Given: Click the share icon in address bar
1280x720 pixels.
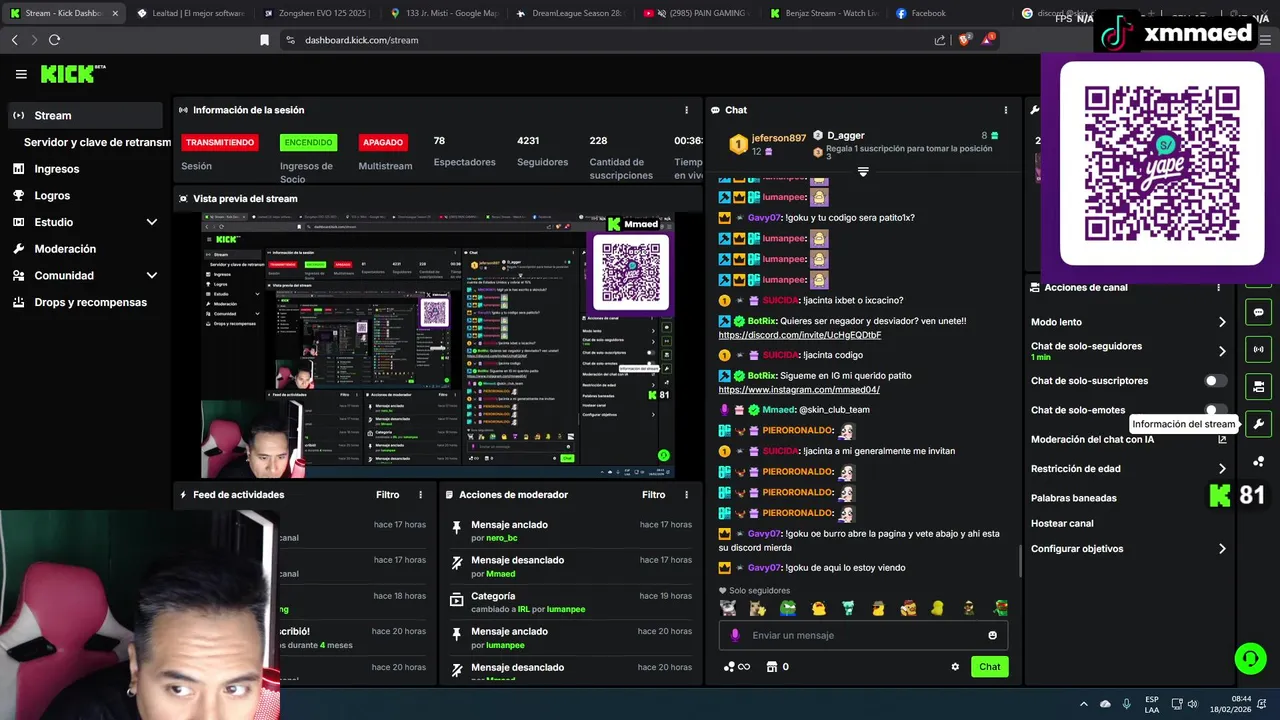Looking at the screenshot, I should pyautogui.click(x=940, y=40).
